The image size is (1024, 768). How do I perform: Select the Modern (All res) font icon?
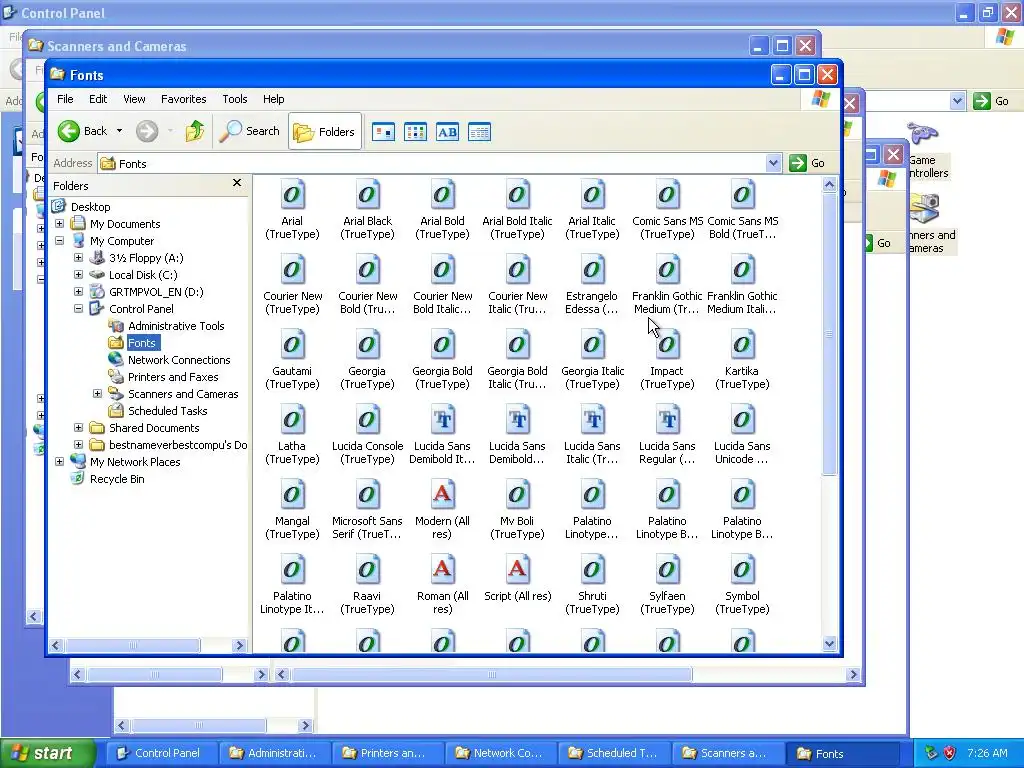(x=442, y=495)
